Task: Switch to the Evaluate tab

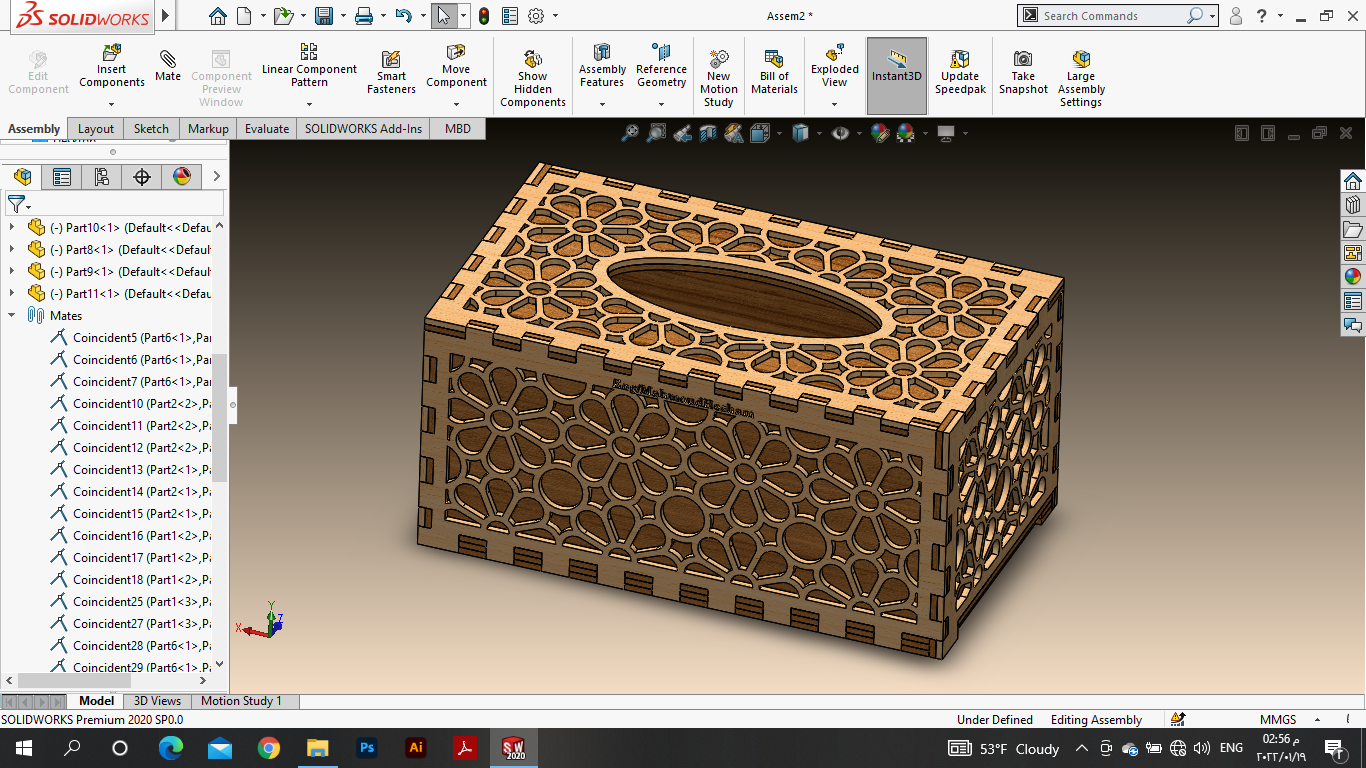Action: (x=267, y=129)
